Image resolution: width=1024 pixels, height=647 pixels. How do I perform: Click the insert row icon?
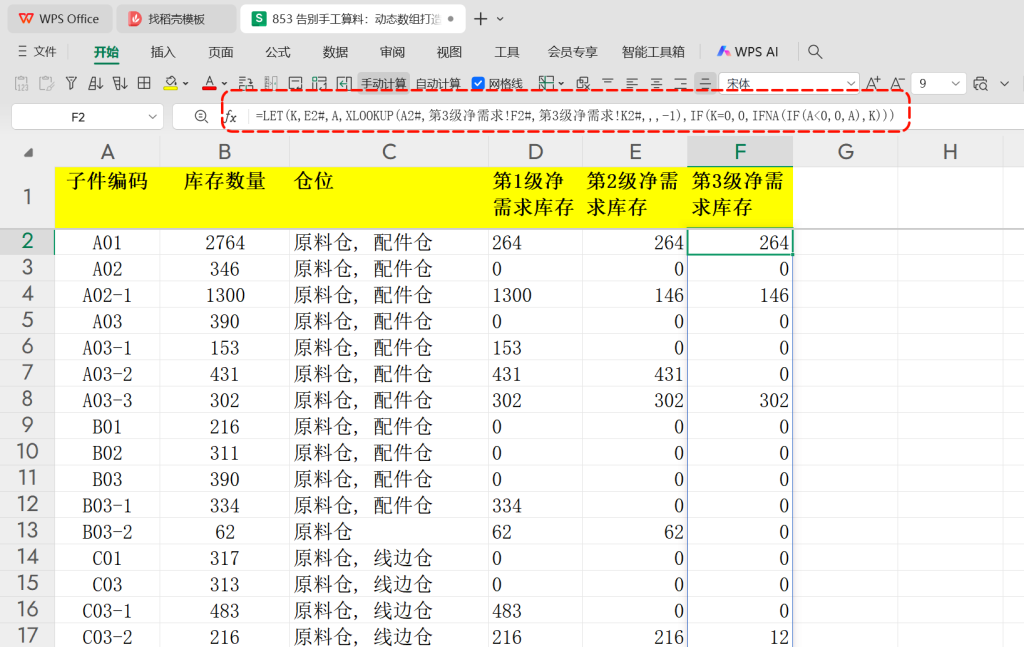[246, 83]
